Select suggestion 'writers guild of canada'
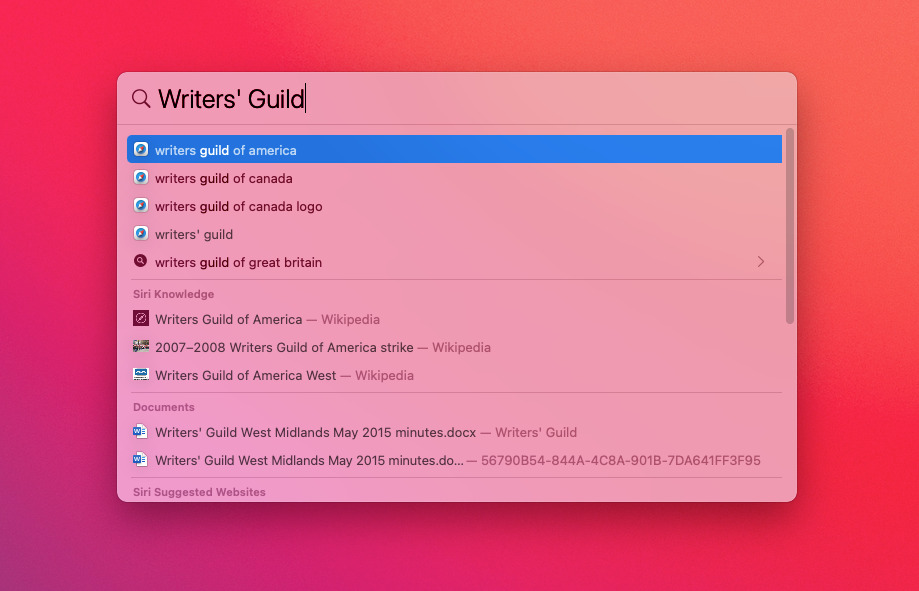The width and height of the screenshot is (919, 591). (x=454, y=178)
